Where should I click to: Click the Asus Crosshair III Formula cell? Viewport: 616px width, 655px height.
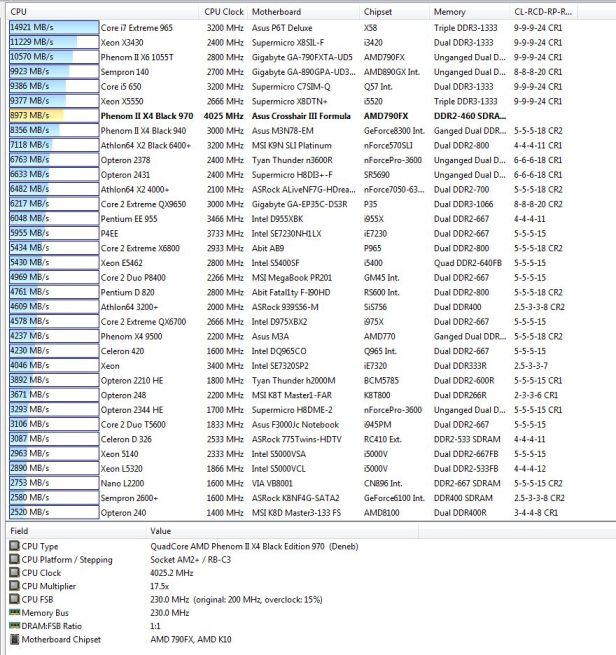(301, 116)
